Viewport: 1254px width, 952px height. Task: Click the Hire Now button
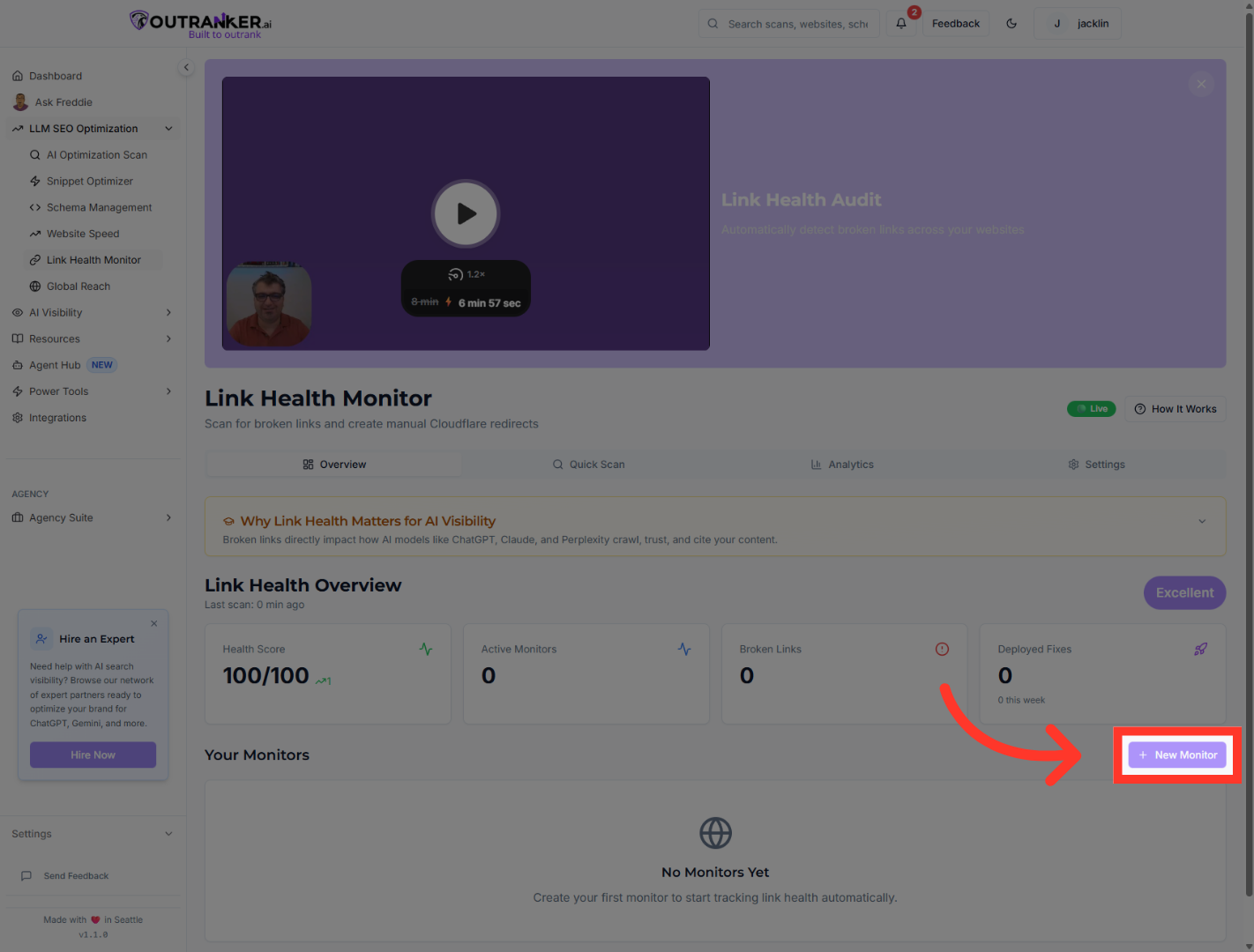tap(93, 755)
